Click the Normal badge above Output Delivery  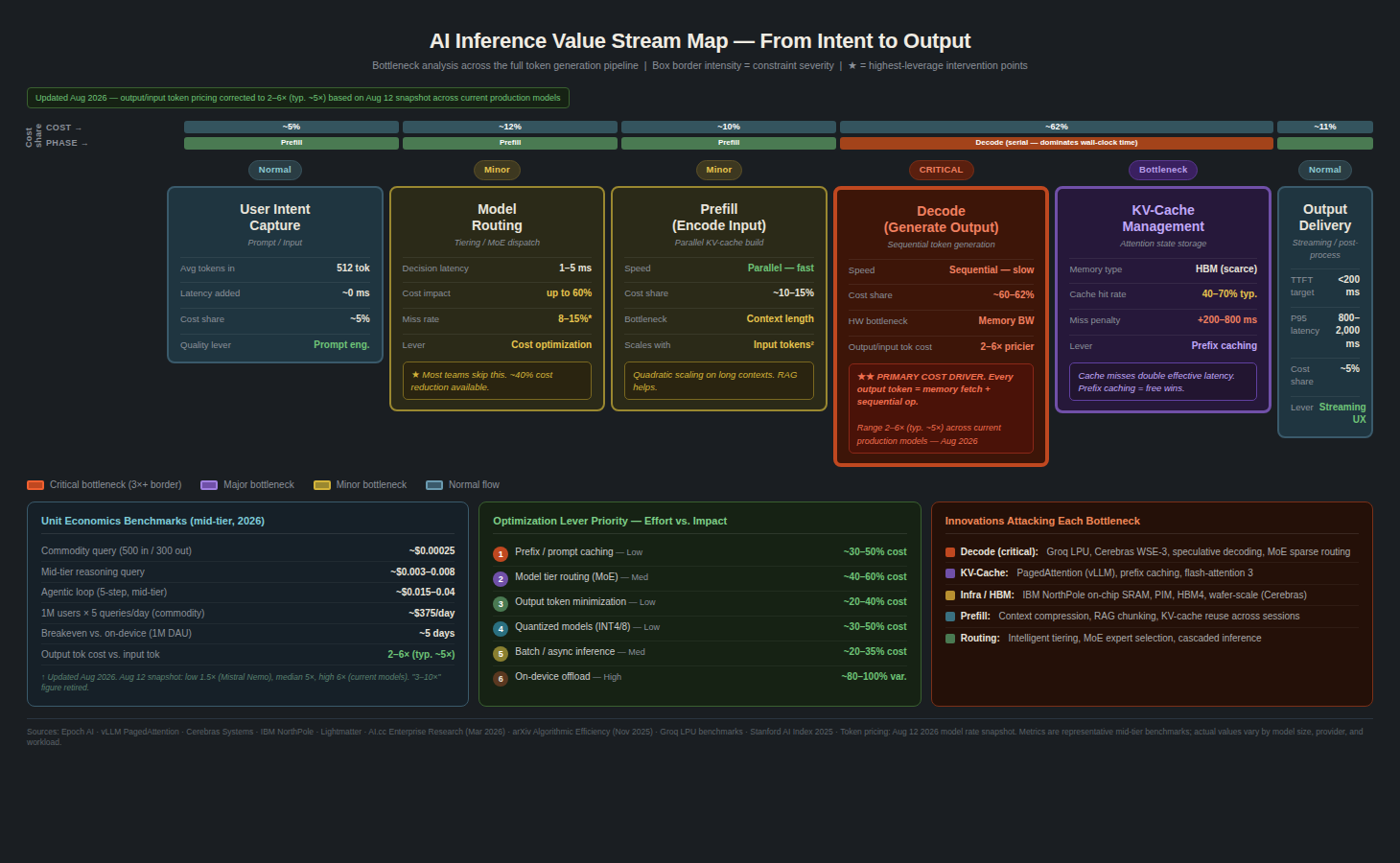click(x=1325, y=170)
